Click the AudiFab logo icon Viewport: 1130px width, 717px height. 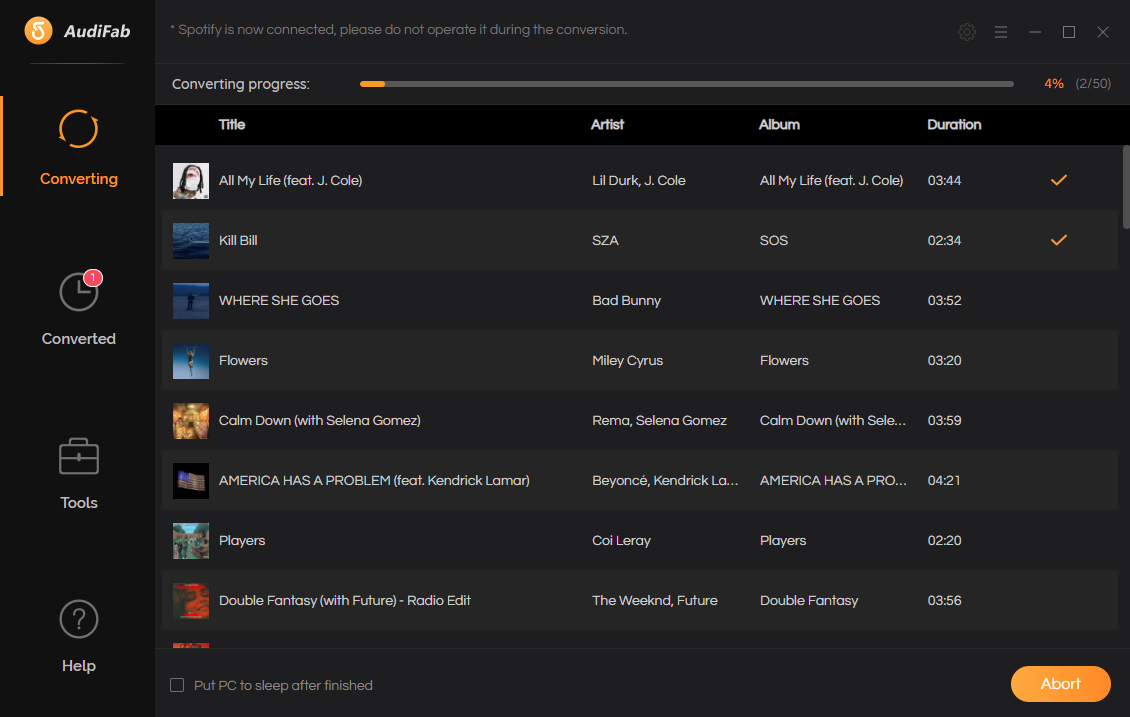(38, 30)
